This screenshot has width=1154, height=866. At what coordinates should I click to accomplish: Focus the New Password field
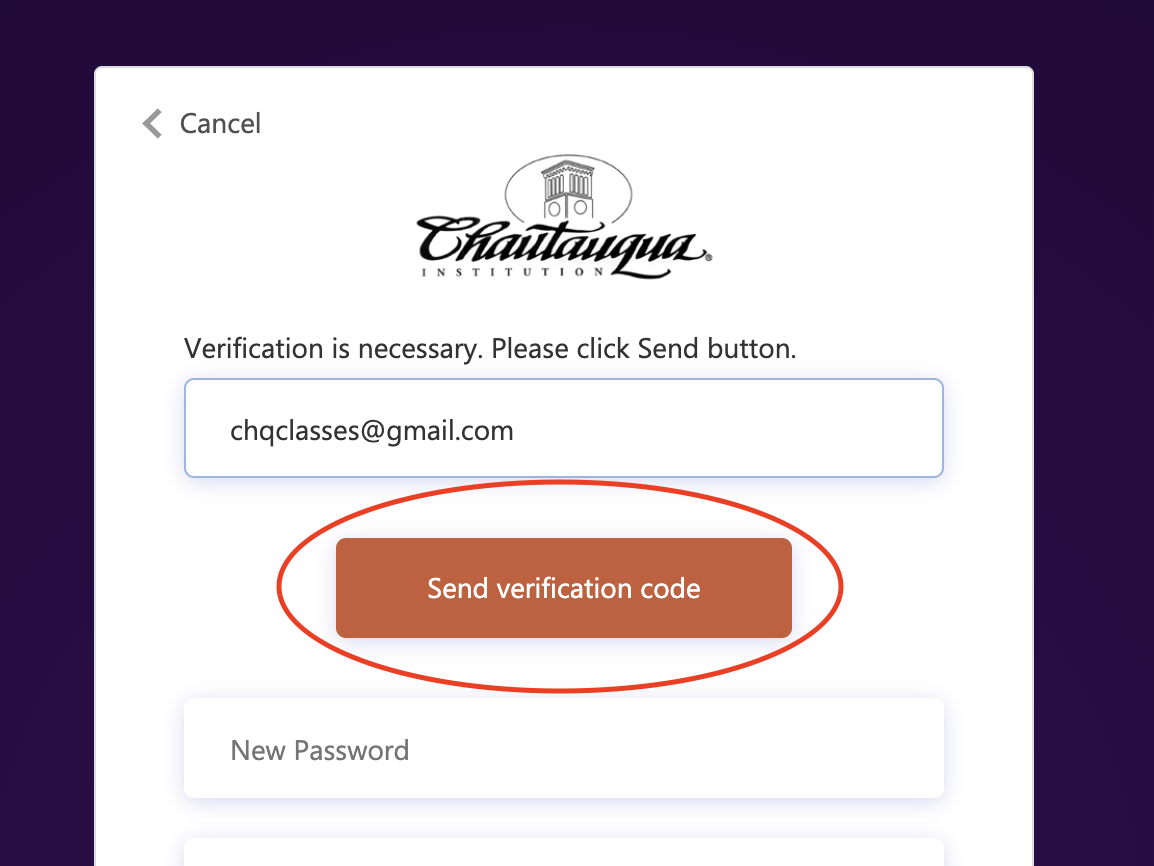pyautogui.click(x=564, y=748)
